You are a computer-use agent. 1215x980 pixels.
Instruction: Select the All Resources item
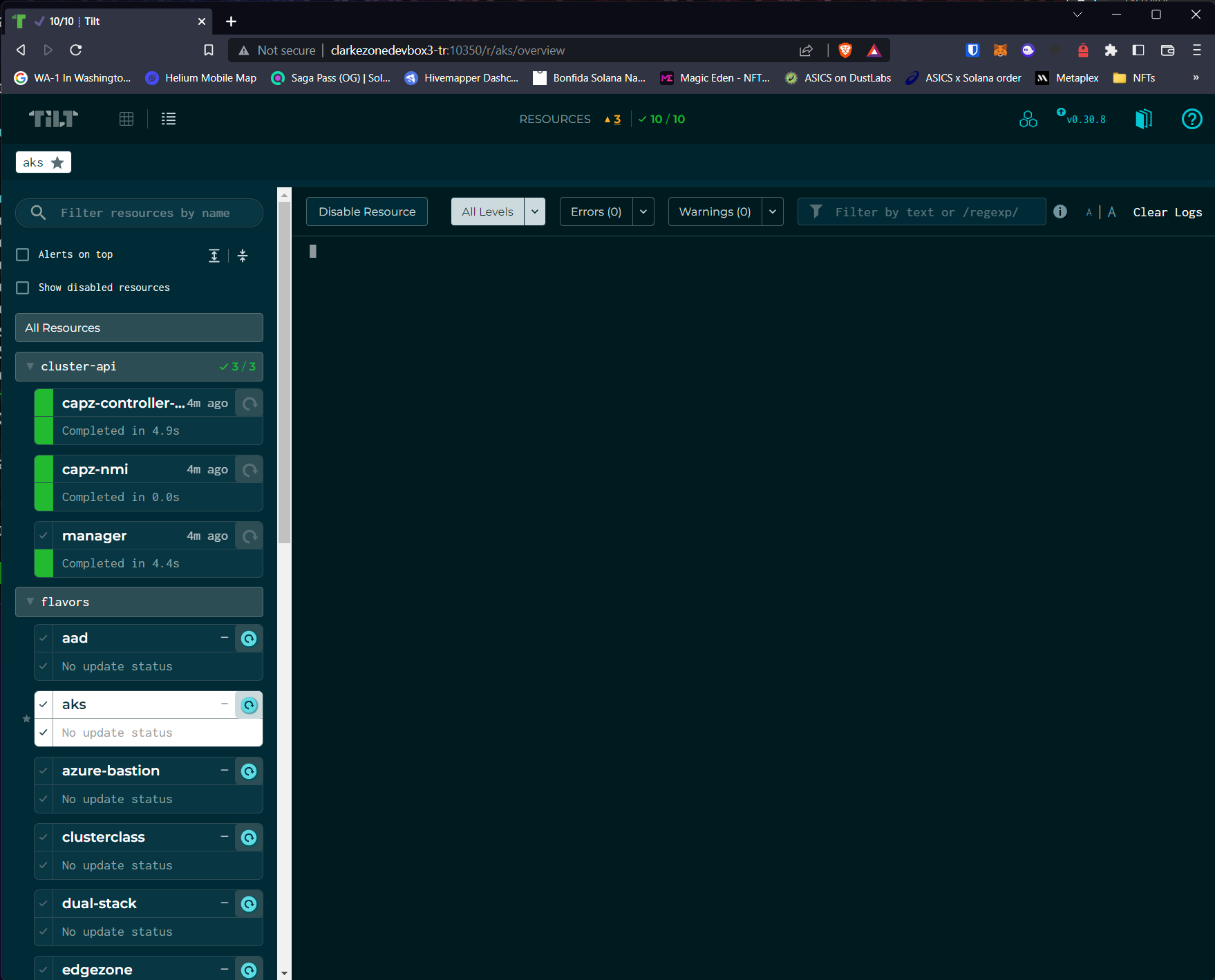coord(139,328)
